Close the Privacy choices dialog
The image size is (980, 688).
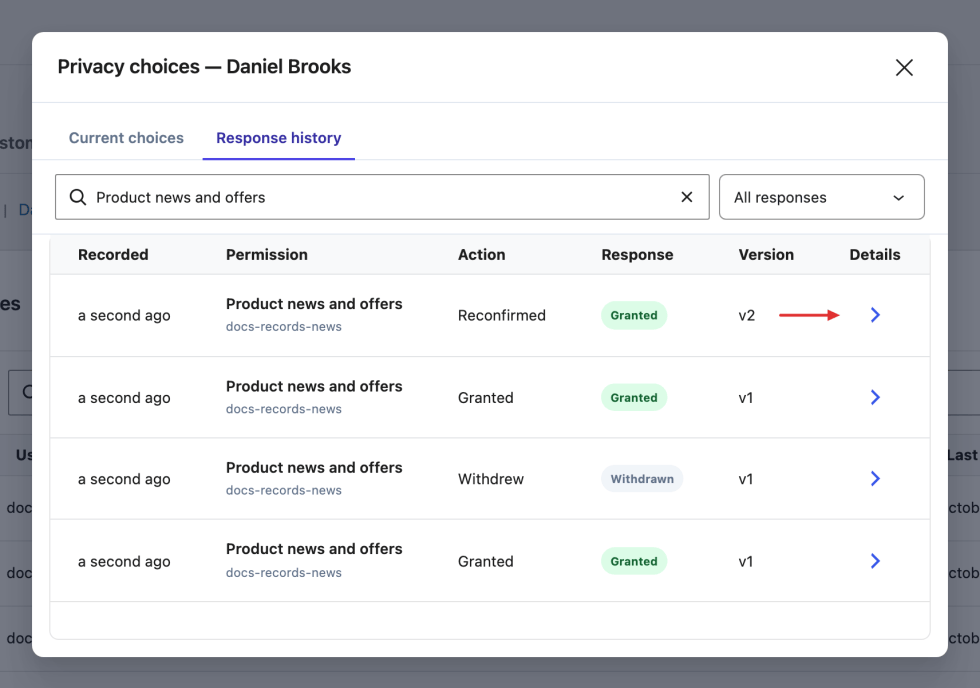pyautogui.click(x=904, y=67)
